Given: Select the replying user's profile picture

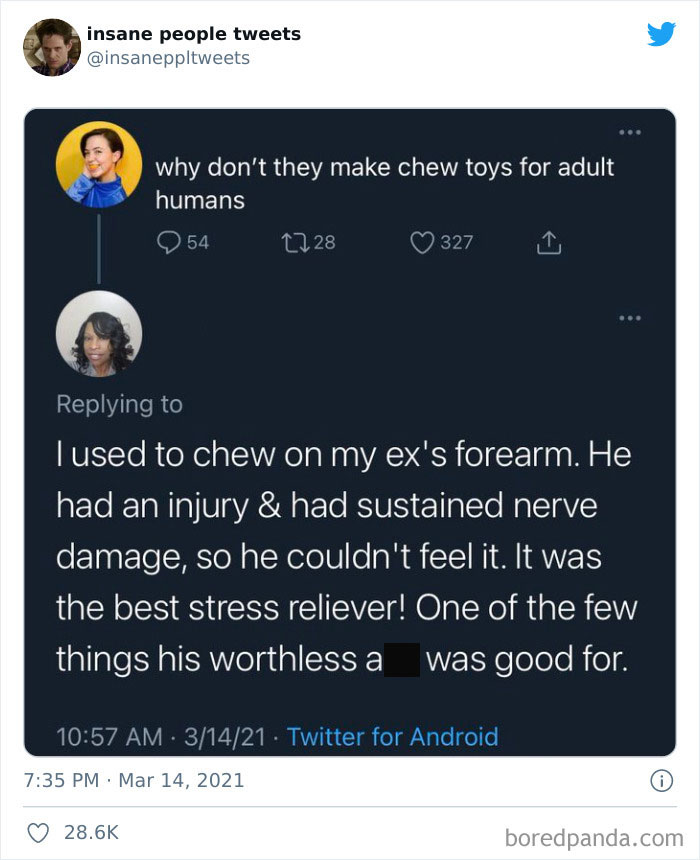Looking at the screenshot, I should 99,337.
